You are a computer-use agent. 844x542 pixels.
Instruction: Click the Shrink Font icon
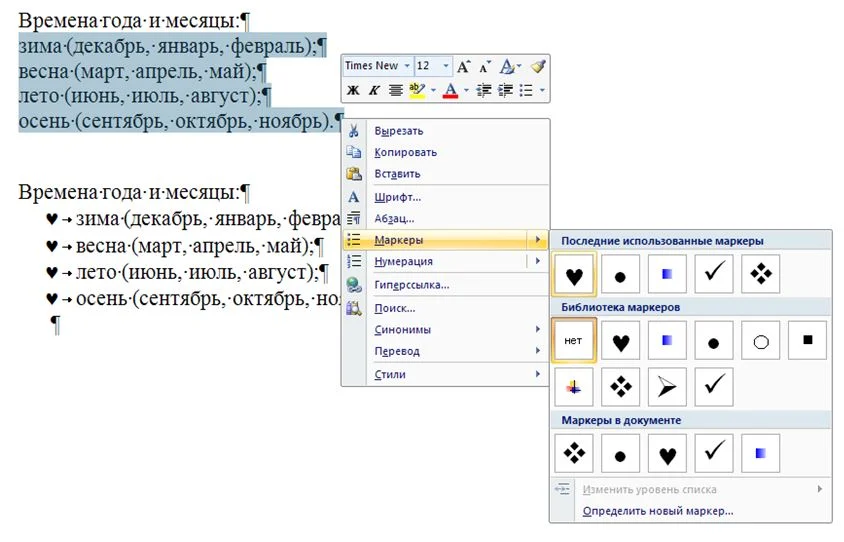coord(485,66)
